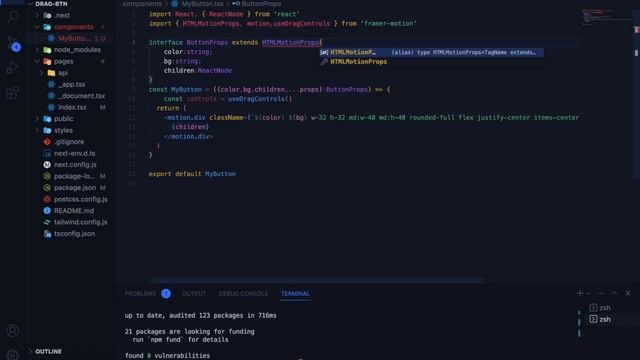Click the editor minimap preview

pyautogui.click(x=606, y=17)
